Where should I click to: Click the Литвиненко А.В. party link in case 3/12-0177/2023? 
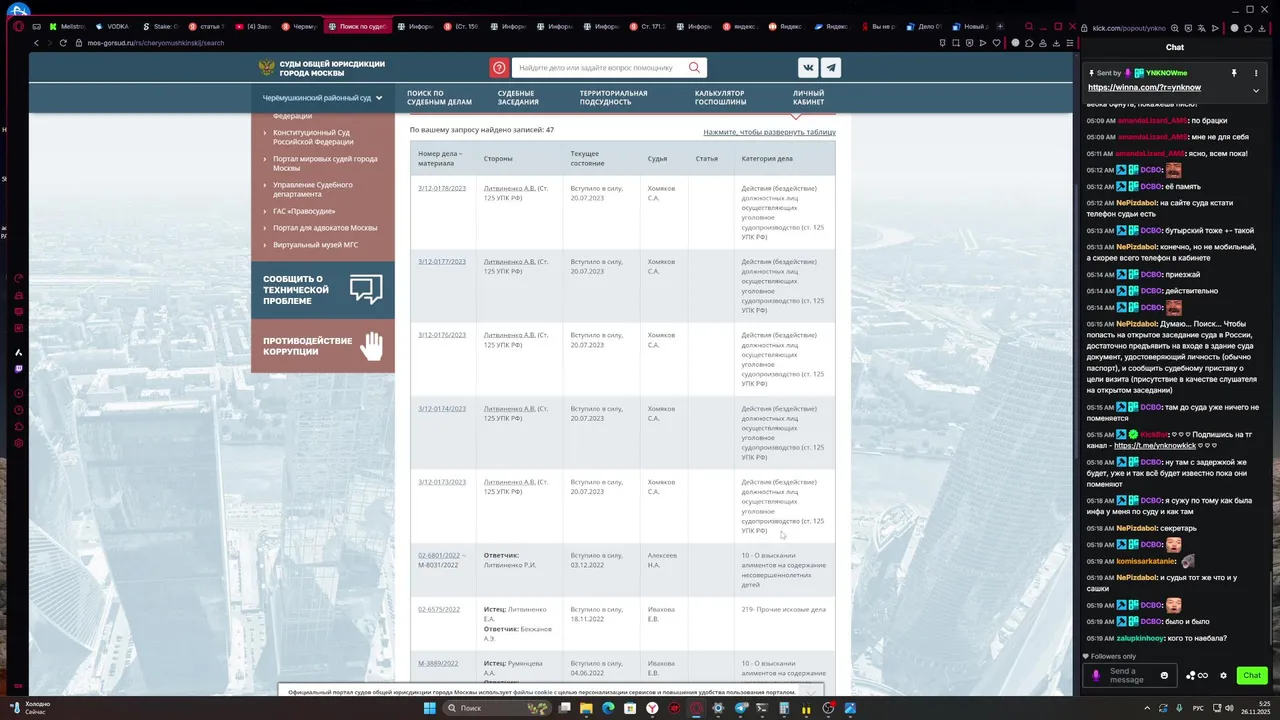[x=509, y=262]
